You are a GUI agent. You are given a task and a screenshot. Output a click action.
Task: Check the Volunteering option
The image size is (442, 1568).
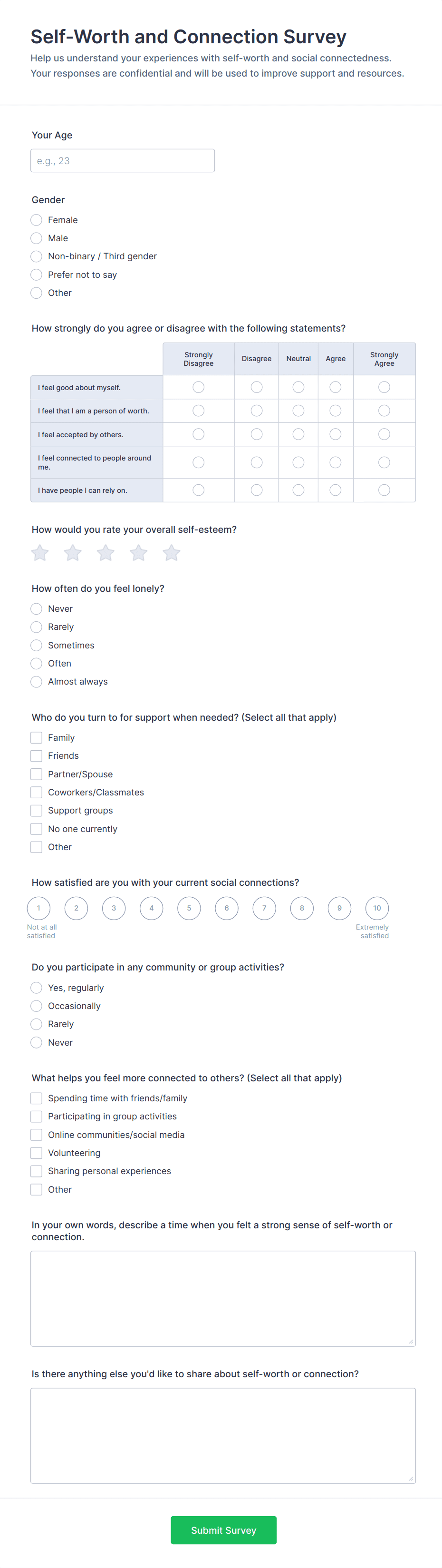[x=37, y=1153]
